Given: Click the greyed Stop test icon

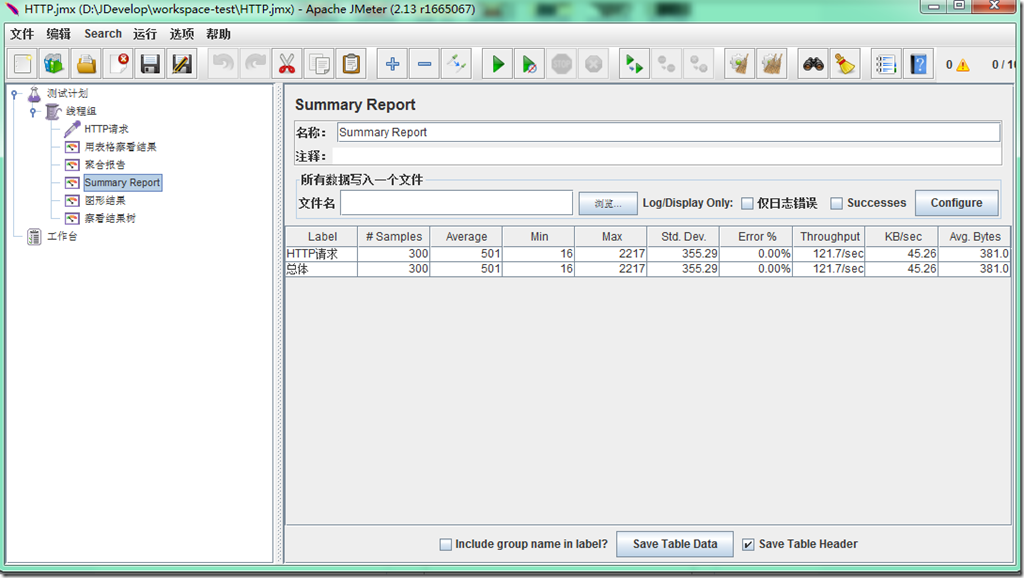Looking at the screenshot, I should tap(562, 64).
